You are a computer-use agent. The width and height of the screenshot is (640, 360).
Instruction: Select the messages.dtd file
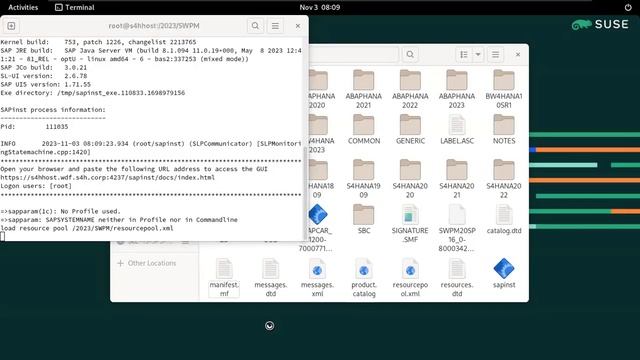(271, 278)
